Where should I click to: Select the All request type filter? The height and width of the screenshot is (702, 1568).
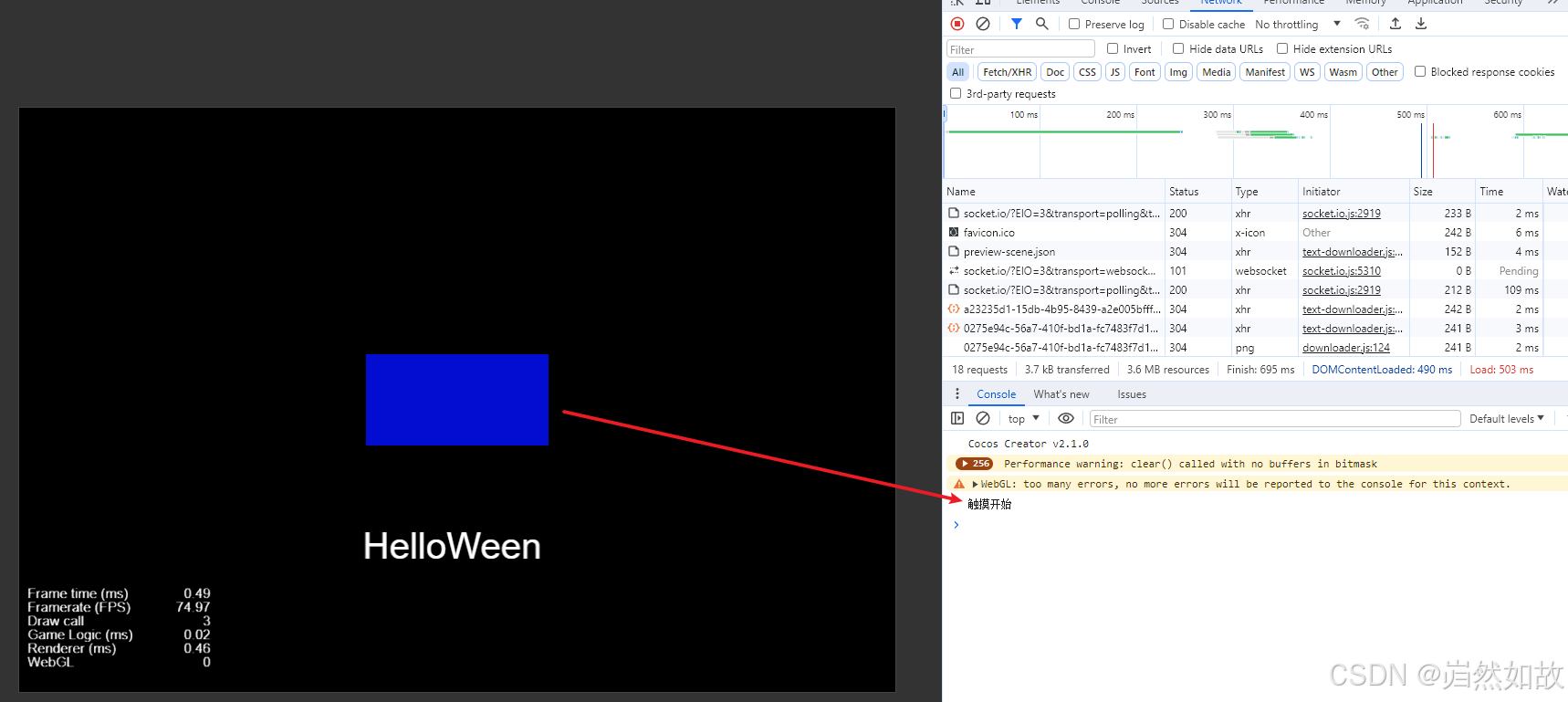tap(957, 72)
